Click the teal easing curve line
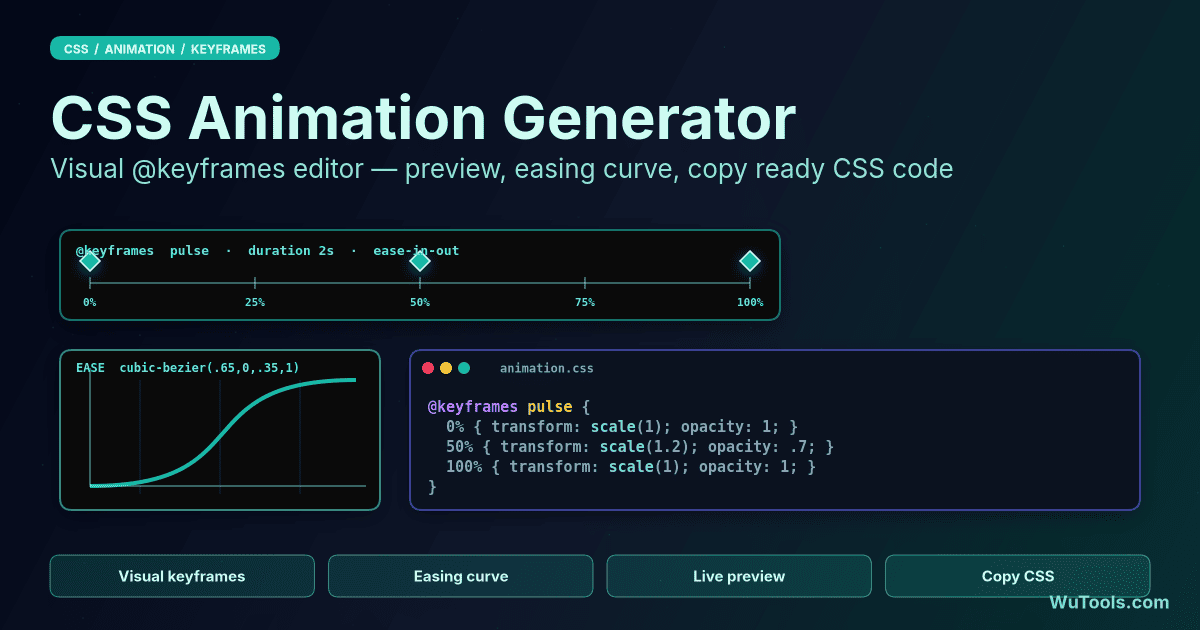This screenshot has width=1200, height=630. (x=222, y=433)
